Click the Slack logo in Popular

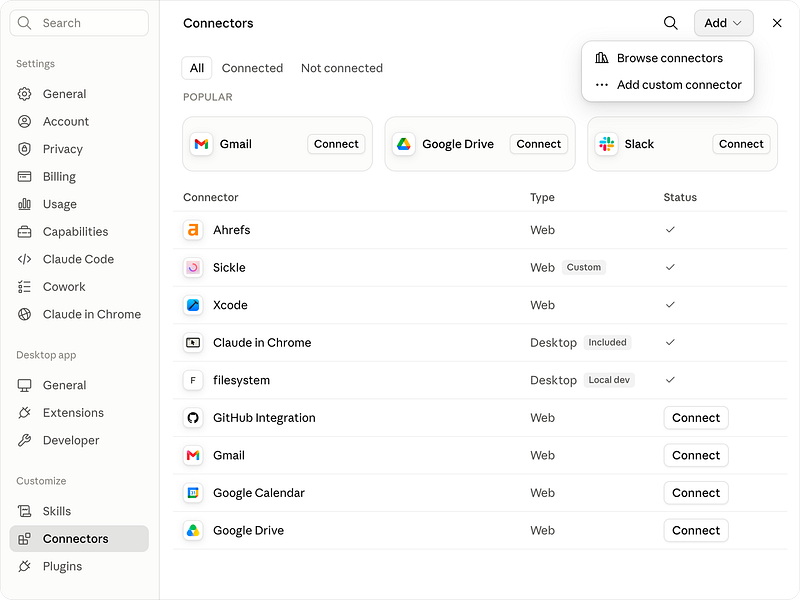click(607, 144)
